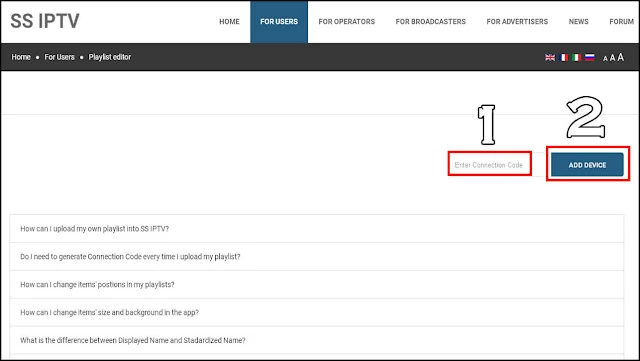Open the FOR USERS tab
This screenshot has height=361, width=640.
click(x=279, y=22)
